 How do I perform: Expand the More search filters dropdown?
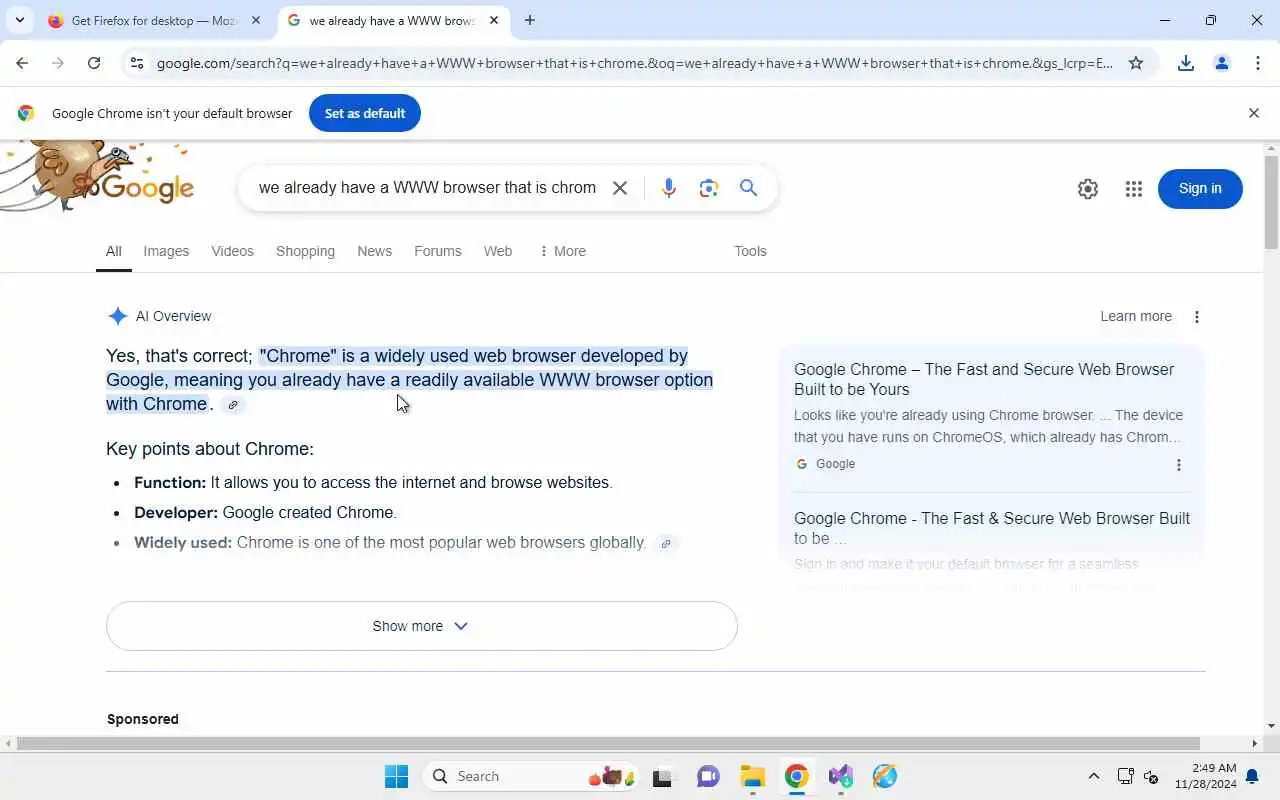[562, 251]
